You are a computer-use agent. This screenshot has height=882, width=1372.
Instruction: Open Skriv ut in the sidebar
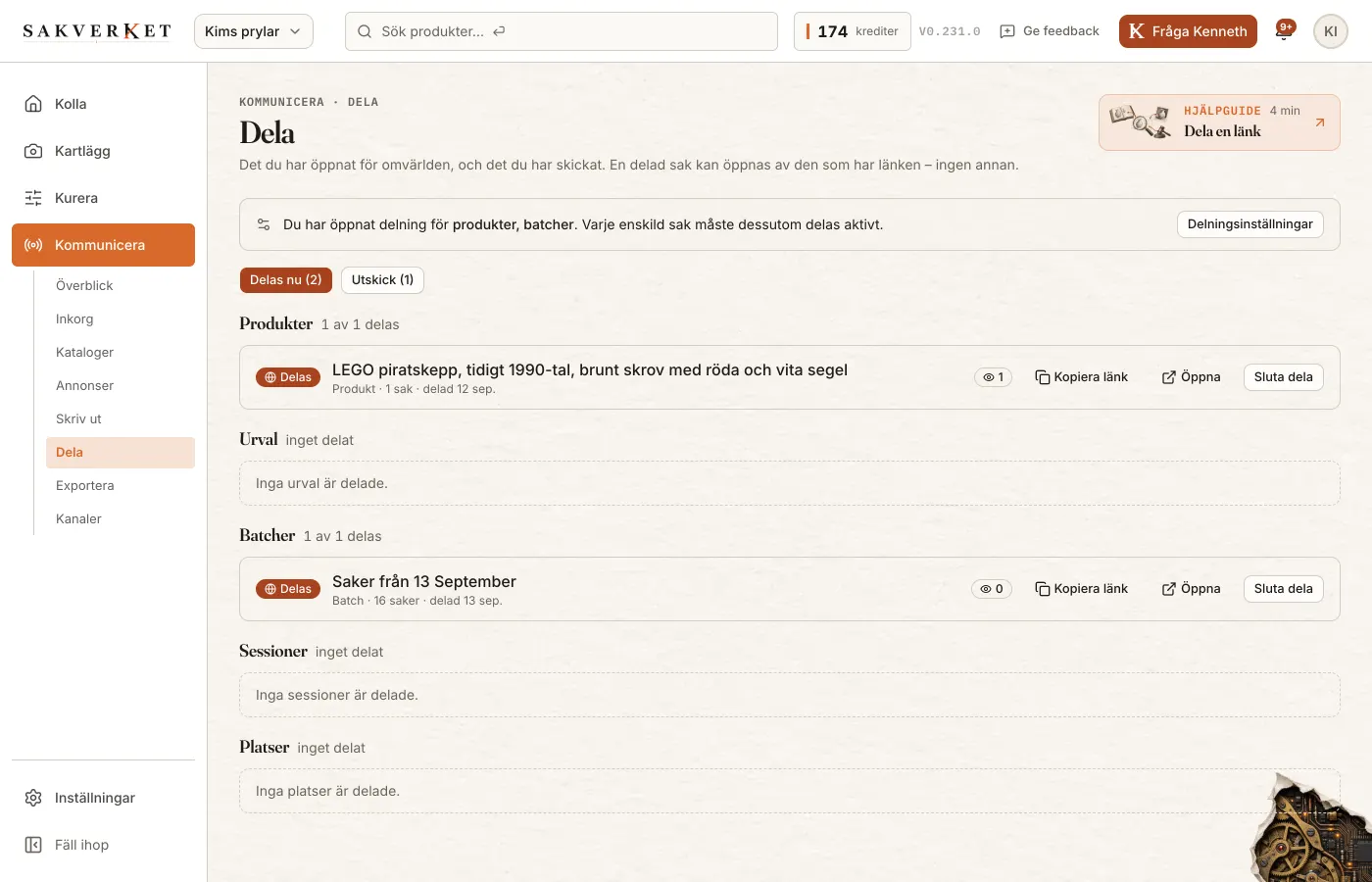click(121, 419)
